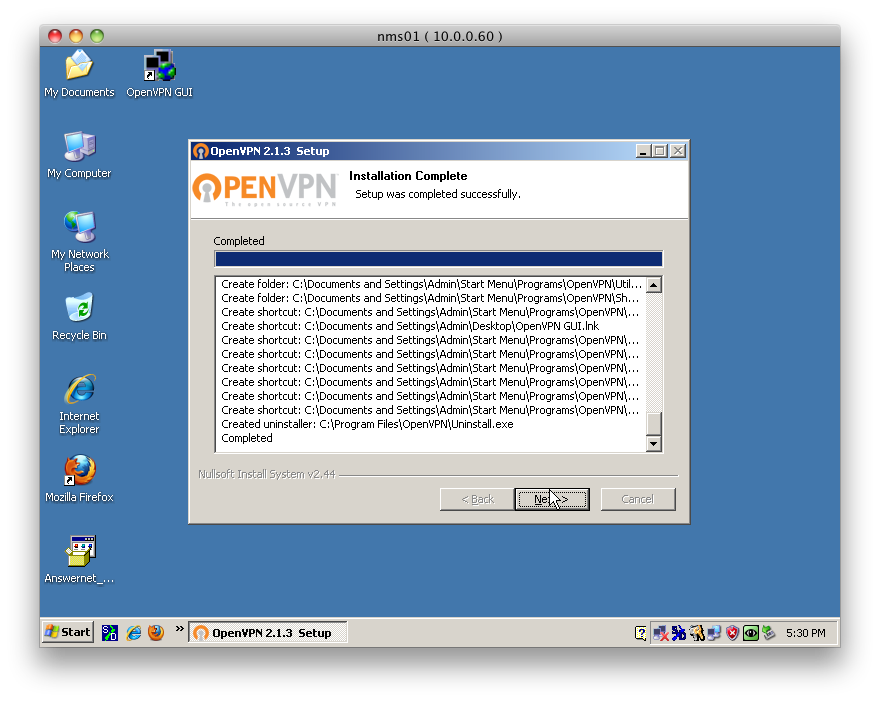The image size is (880, 702).
Task: Close the OpenVPN Setup dialog
Action: 678,151
